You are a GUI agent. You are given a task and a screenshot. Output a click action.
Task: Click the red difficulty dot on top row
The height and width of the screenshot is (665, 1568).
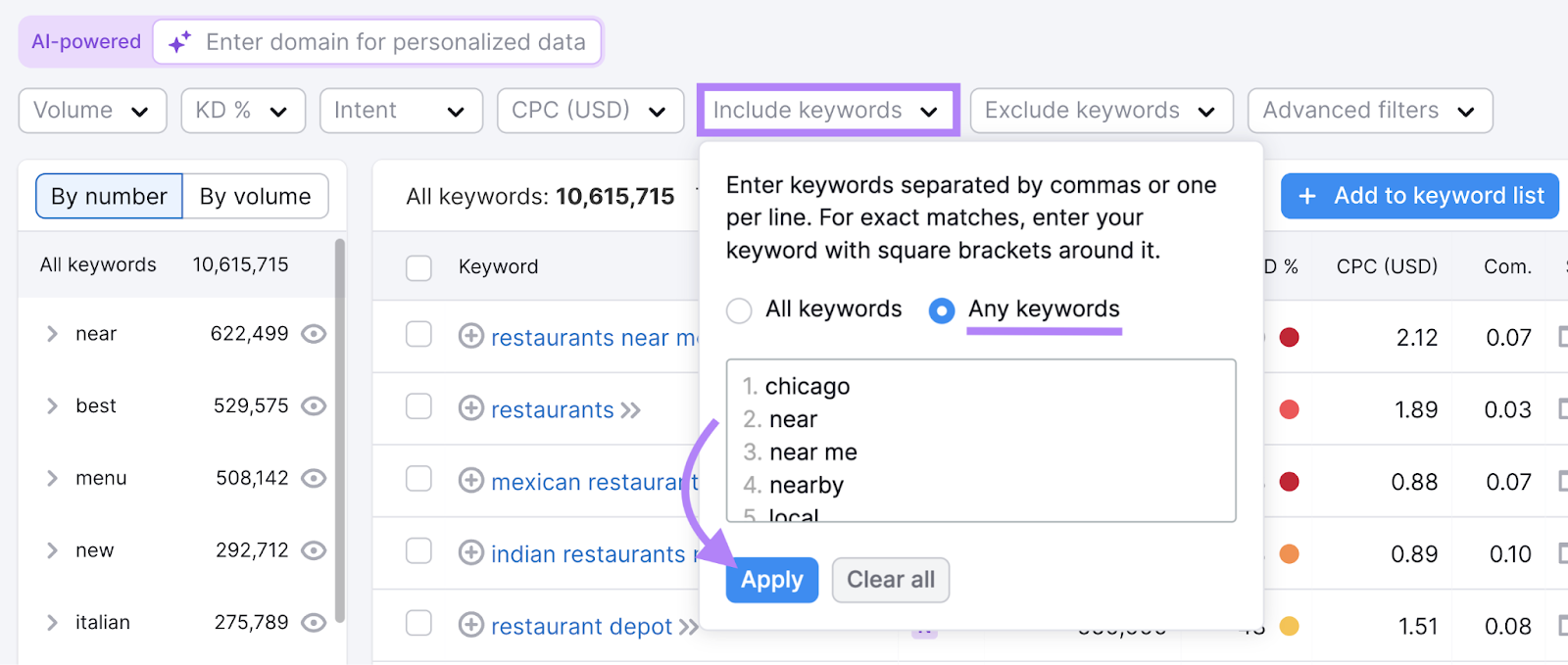[x=1290, y=336]
